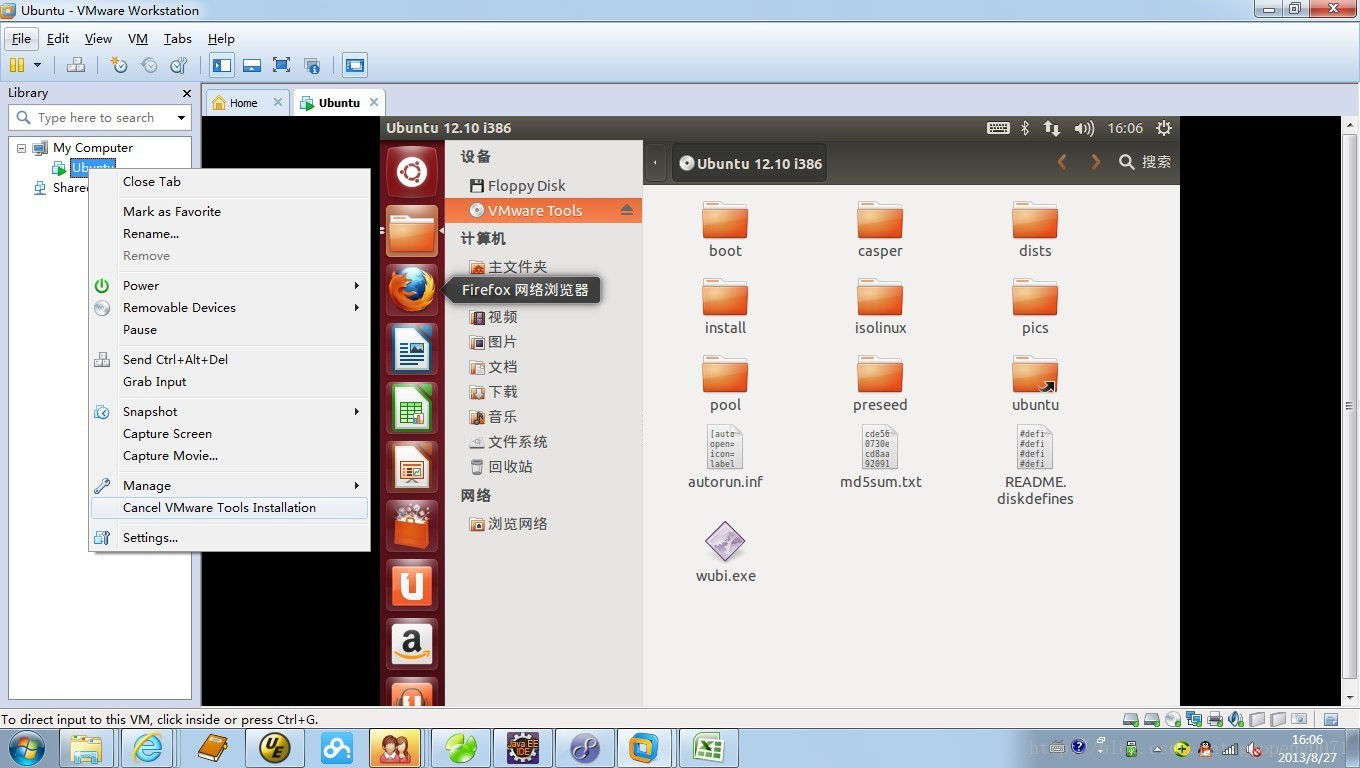Open the Snapshot Manager wrench-clock icon
Screen dimensions: 1360x768
click(179, 65)
